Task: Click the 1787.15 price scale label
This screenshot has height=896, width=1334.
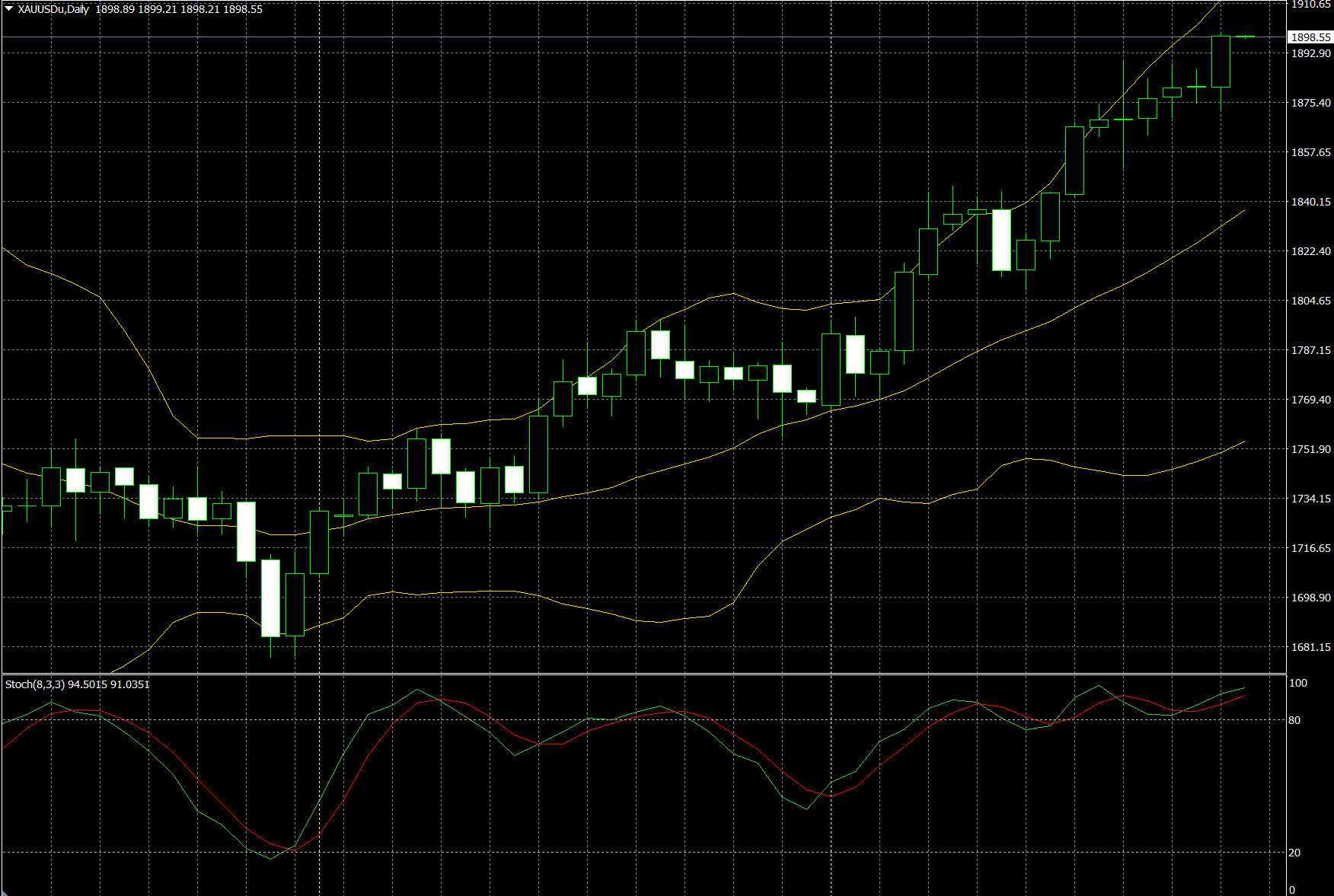Action: tap(1311, 350)
